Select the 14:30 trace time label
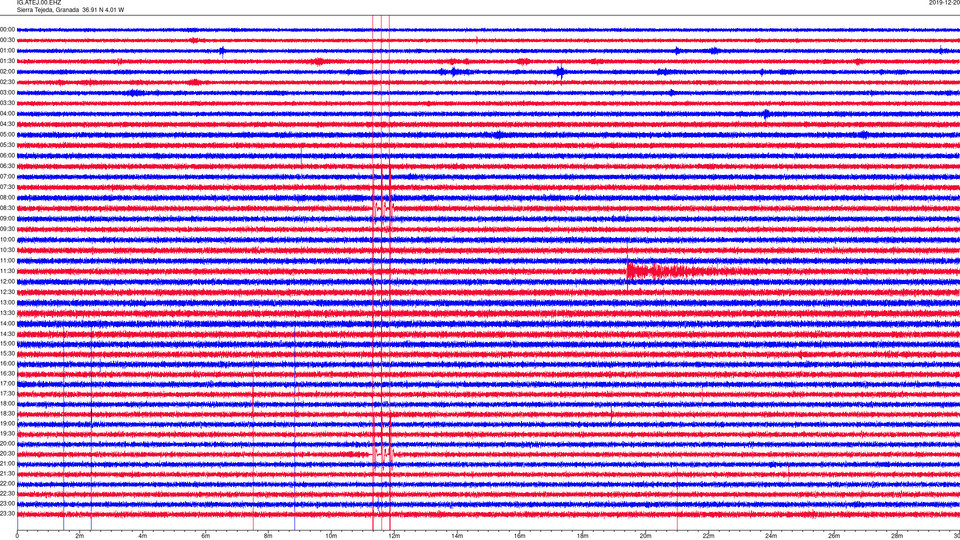The height and width of the screenshot is (540, 960). tap(8, 334)
